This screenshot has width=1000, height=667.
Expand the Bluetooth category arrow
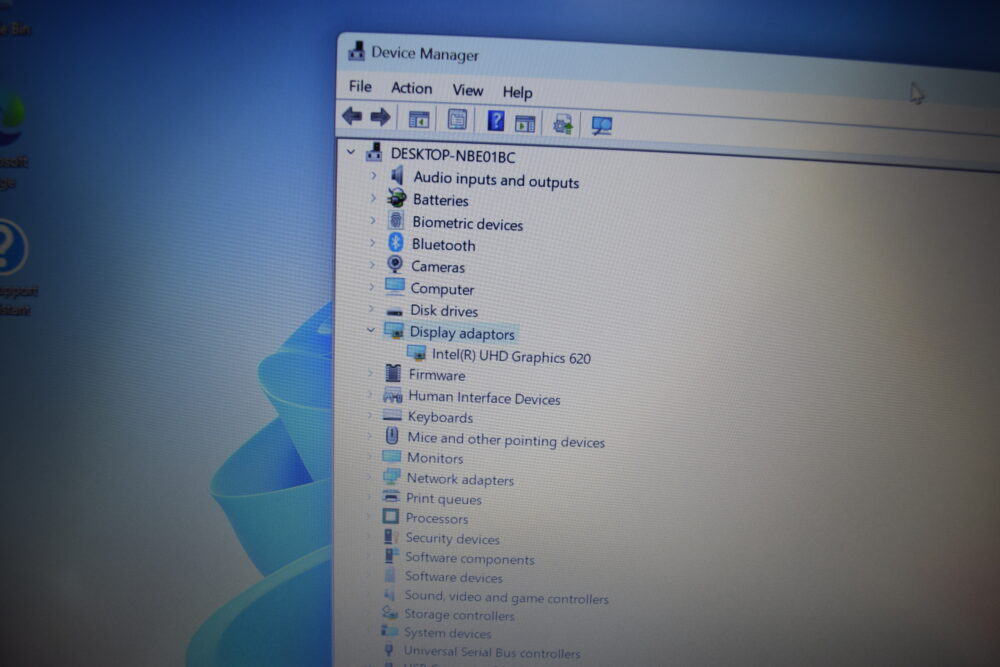(372, 243)
